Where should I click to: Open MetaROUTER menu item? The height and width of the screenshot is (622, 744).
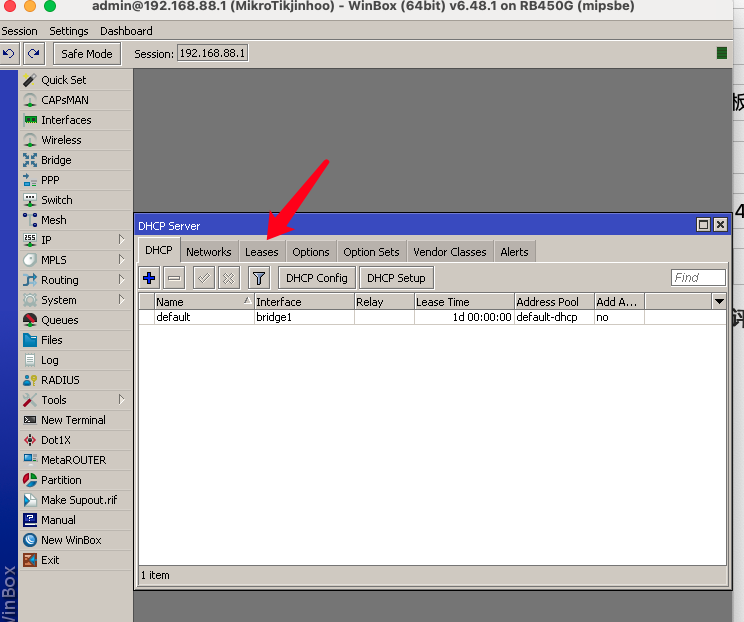click(x=75, y=460)
